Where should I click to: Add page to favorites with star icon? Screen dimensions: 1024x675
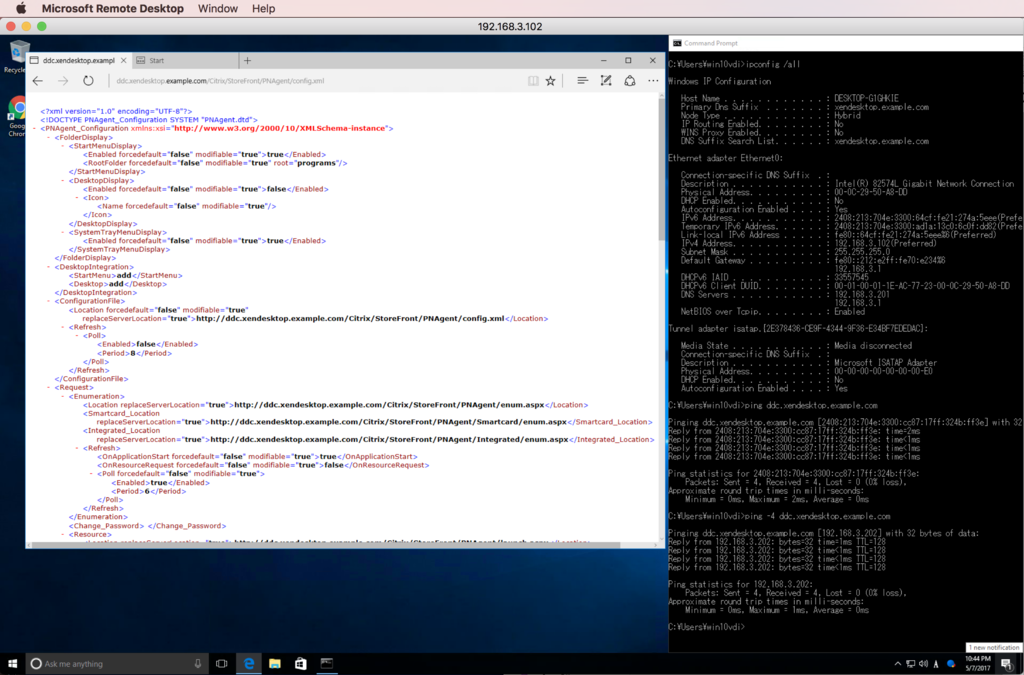coord(551,81)
